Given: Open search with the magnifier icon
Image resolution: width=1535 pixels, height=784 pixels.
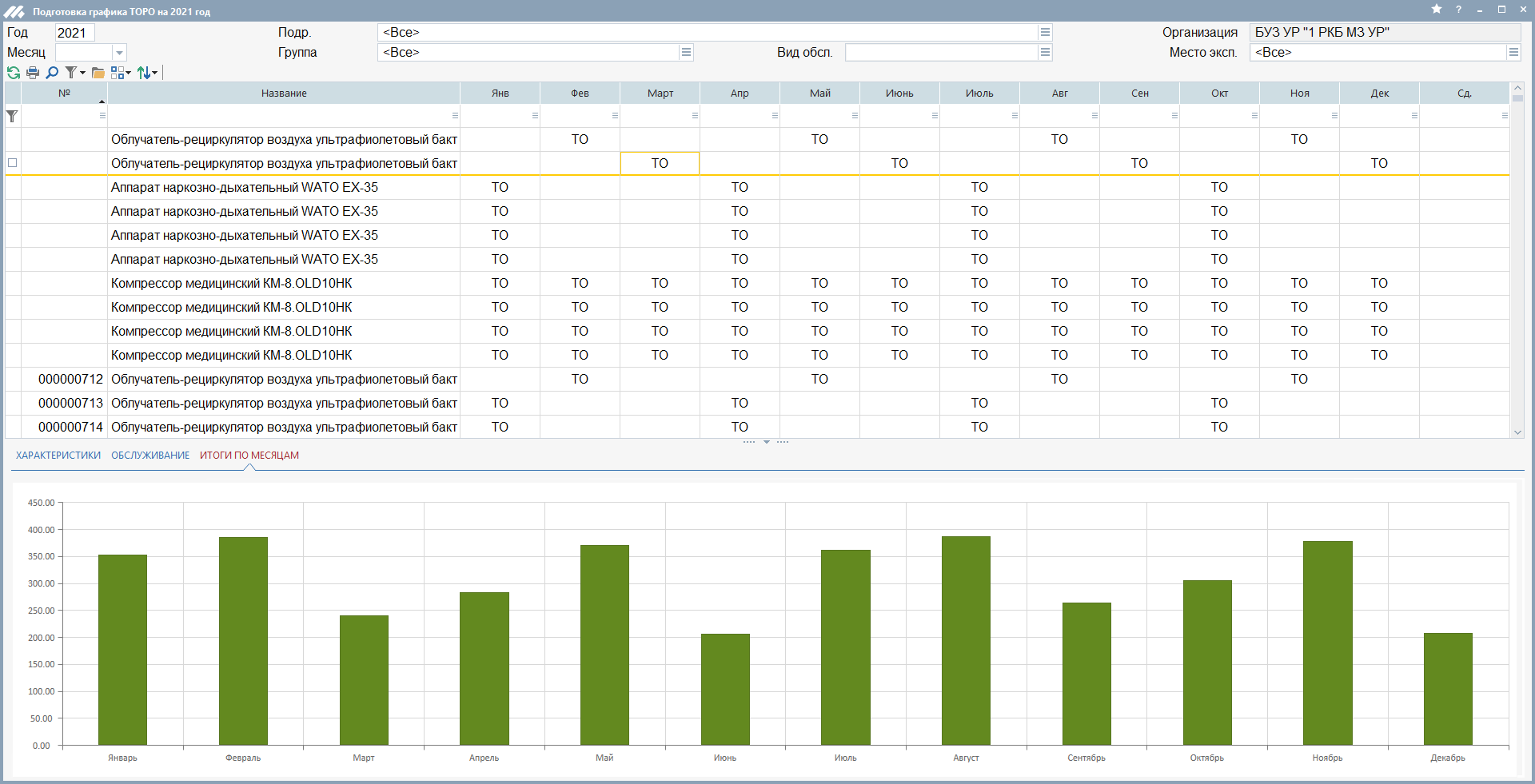Looking at the screenshot, I should pos(52,73).
